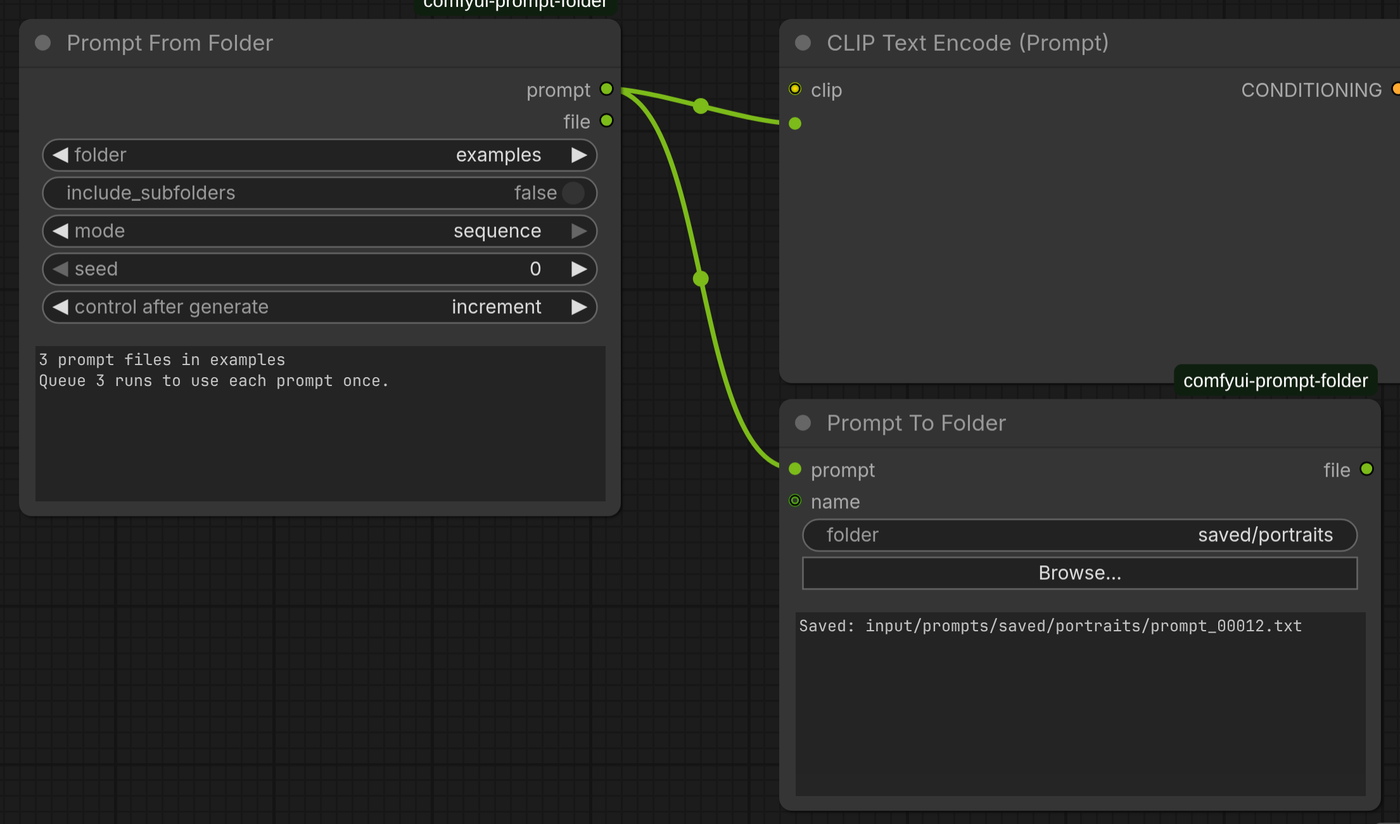1400x824 pixels.
Task: Click the CLIP Text Encode (Prompt) title
Action: point(967,43)
